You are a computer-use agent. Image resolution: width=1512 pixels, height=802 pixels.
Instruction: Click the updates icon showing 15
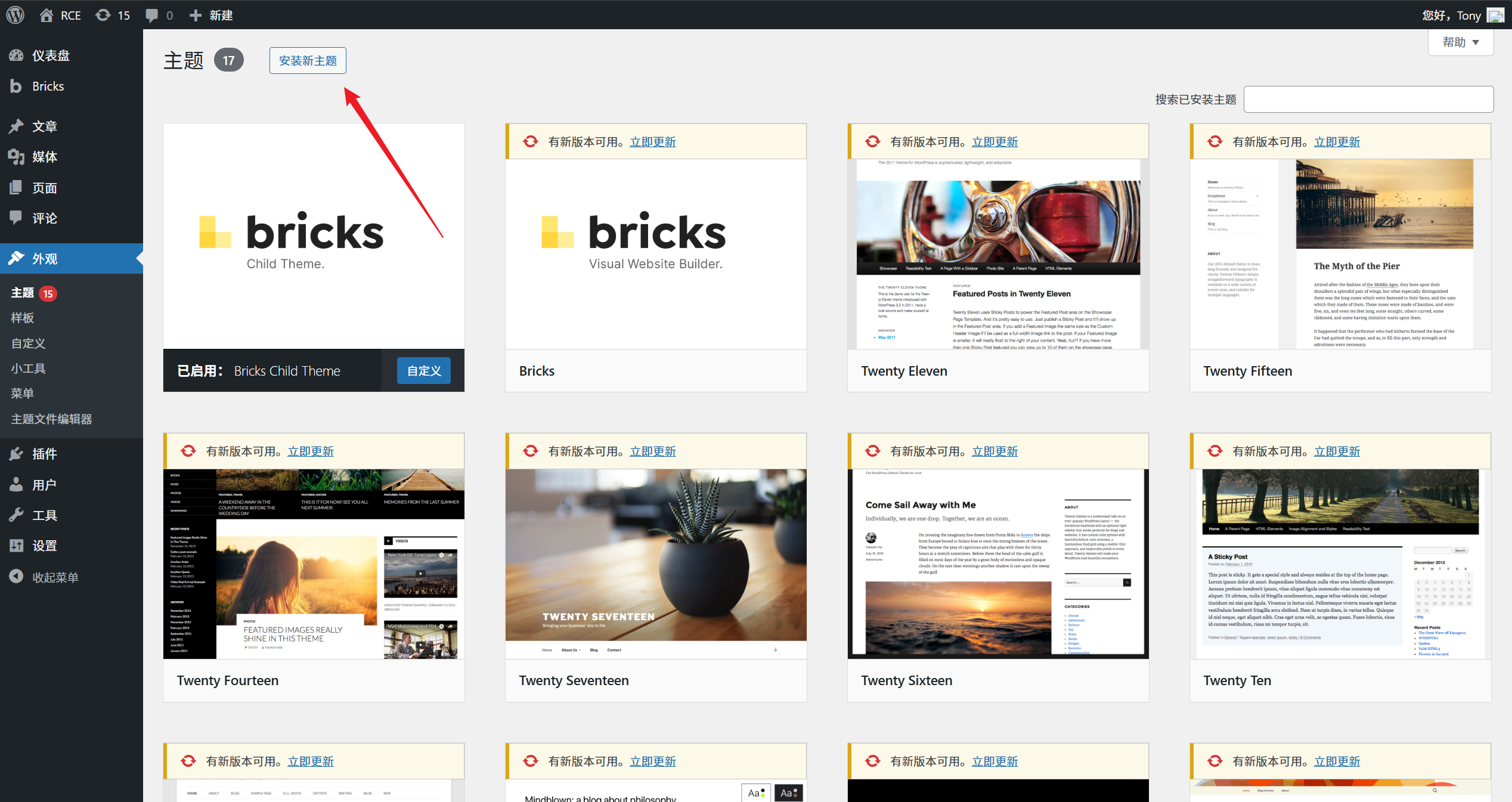click(104, 15)
